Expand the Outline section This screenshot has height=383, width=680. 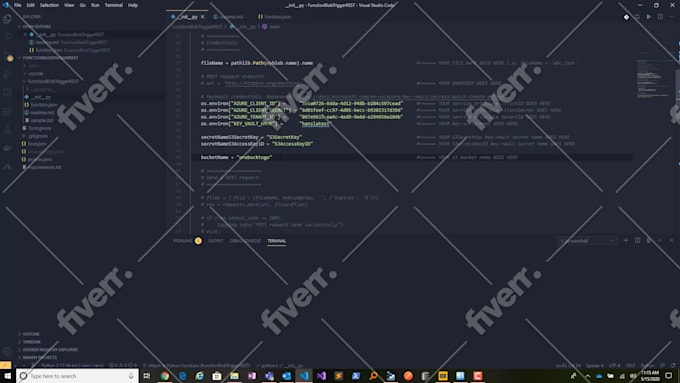30,334
